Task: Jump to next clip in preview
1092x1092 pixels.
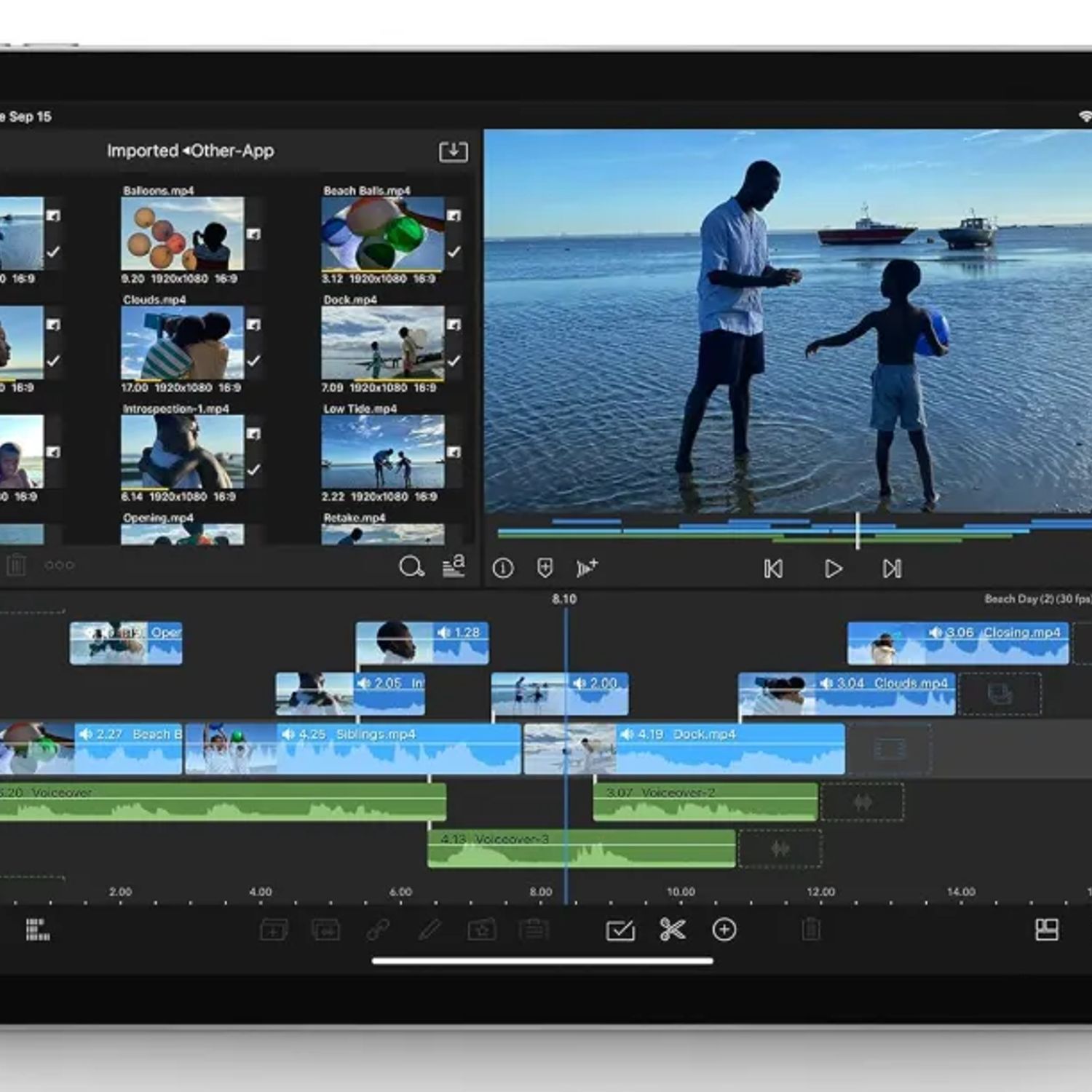Action: tap(892, 569)
